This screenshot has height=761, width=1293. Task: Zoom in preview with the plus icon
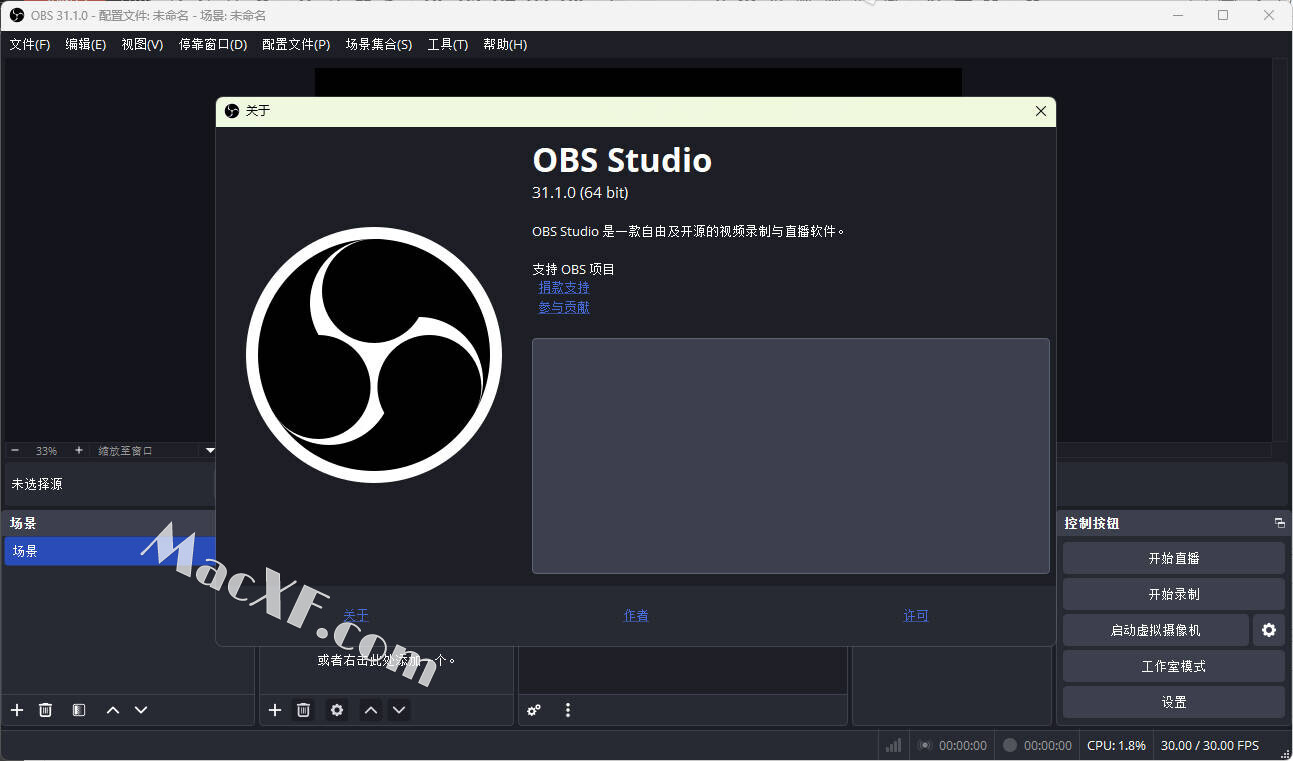click(x=79, y=451)
